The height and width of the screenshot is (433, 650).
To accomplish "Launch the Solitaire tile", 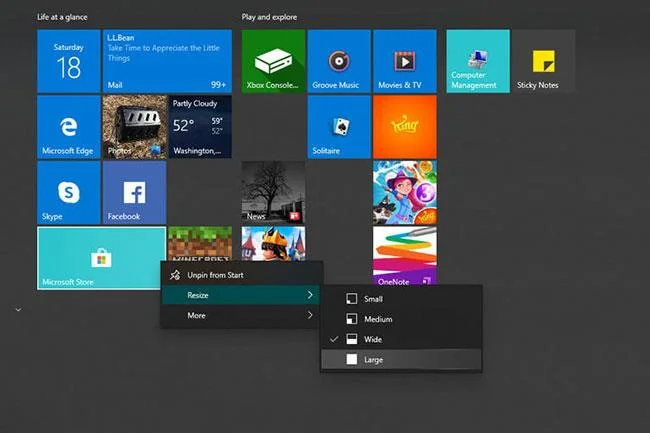I will (339, 127).
